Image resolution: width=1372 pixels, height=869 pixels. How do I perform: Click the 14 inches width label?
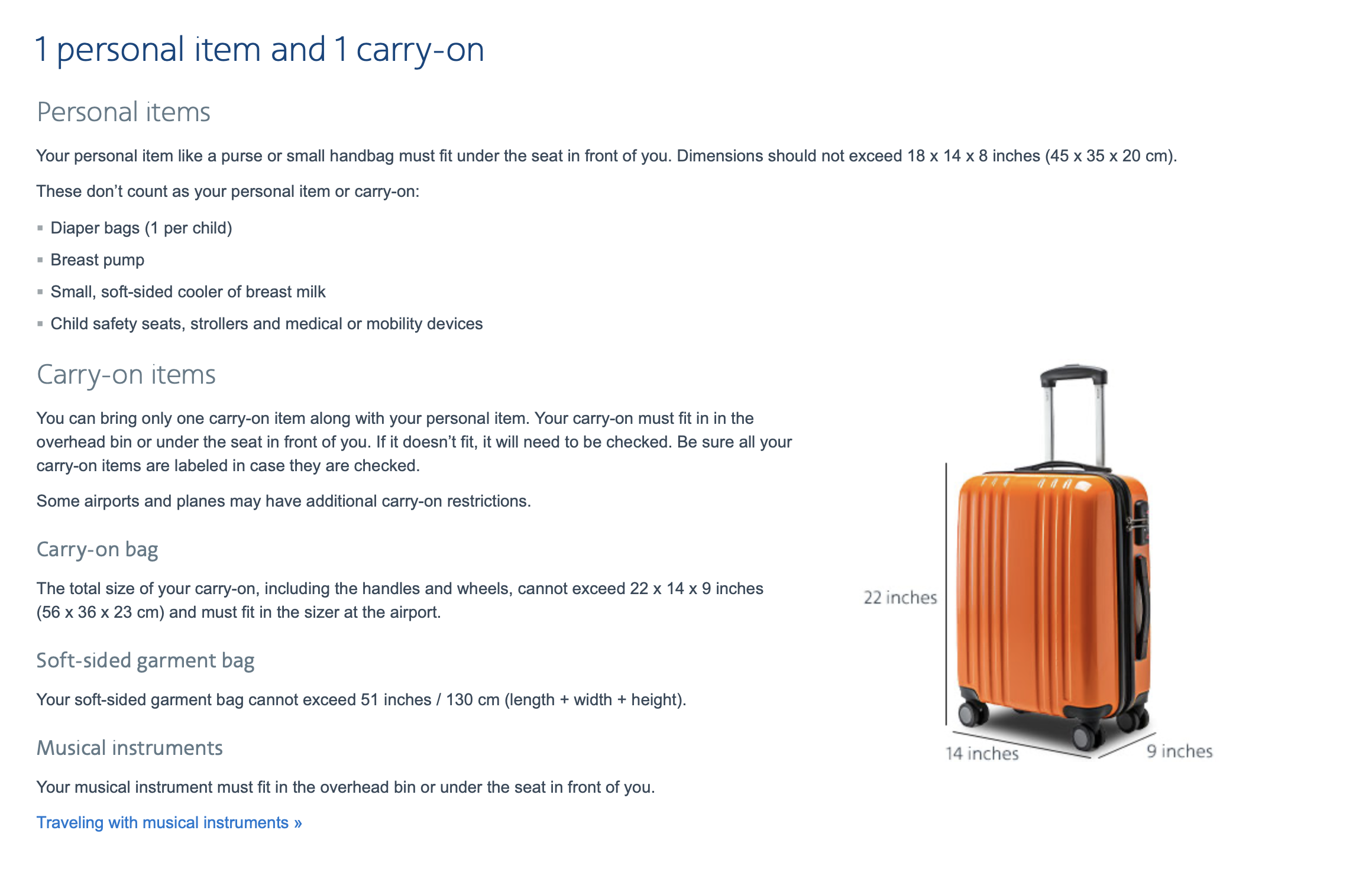click(x=982, y=754)
